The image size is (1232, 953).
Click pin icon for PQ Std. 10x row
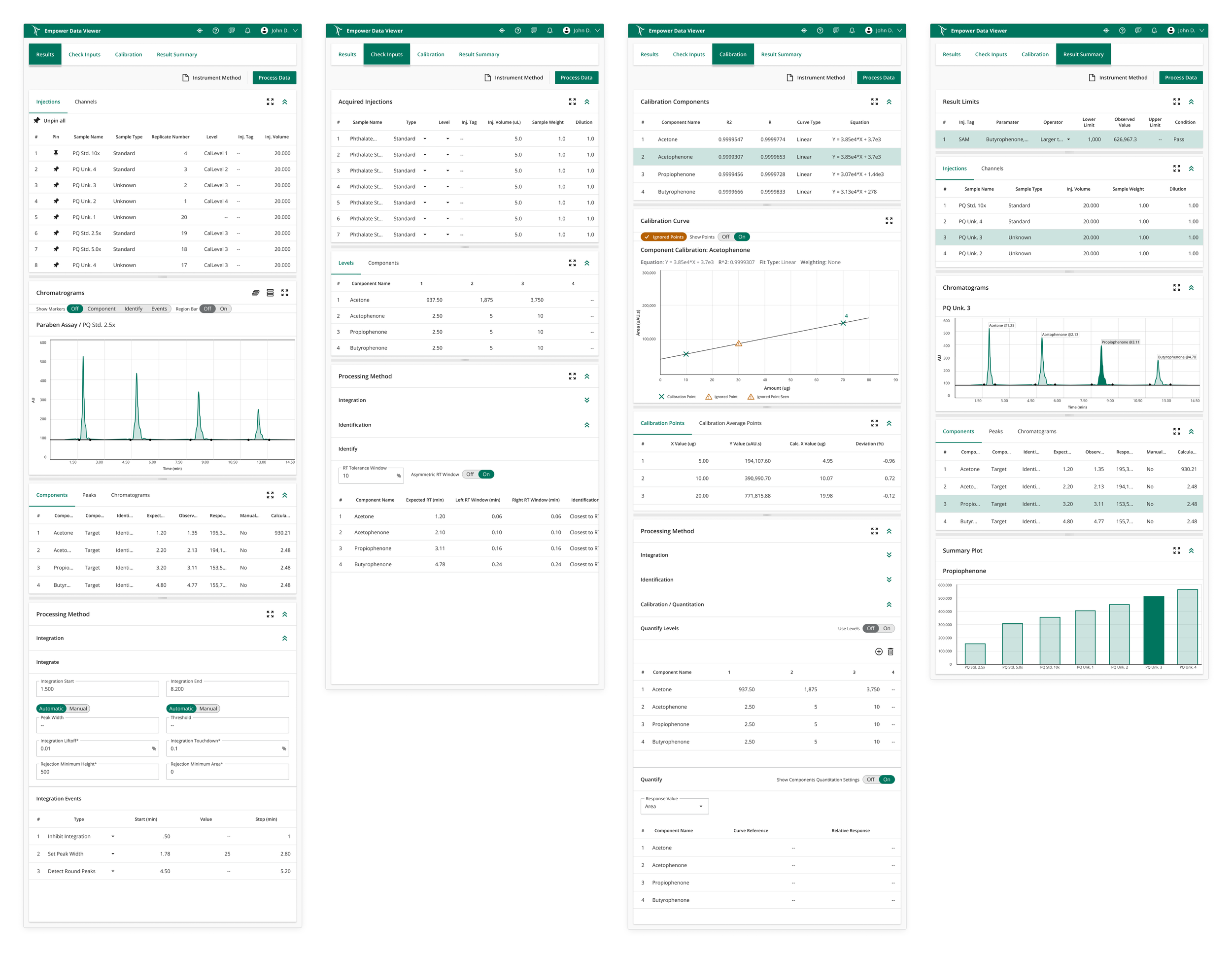(x=56, y=153)
